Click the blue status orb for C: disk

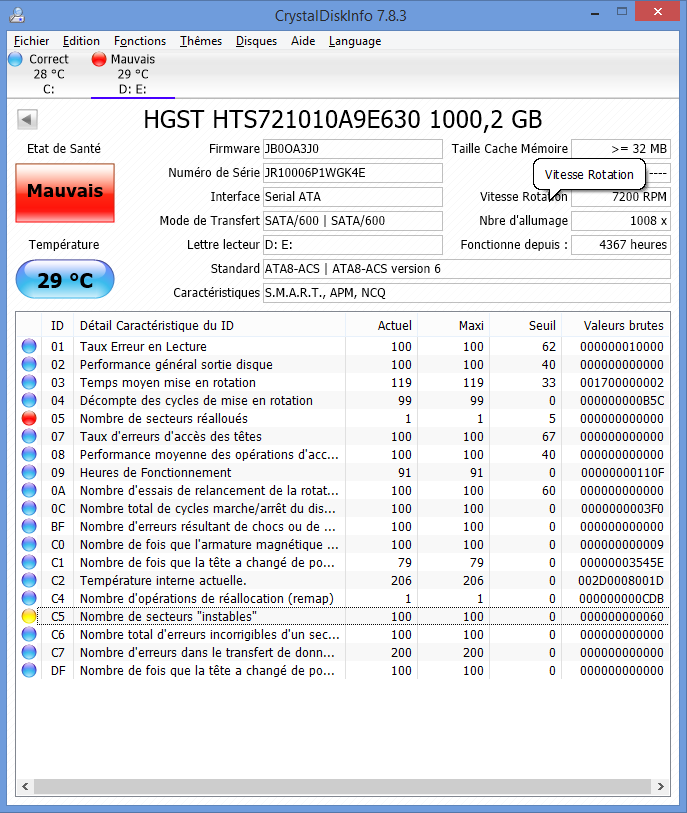pyautogui.click(x=16, y=59)
